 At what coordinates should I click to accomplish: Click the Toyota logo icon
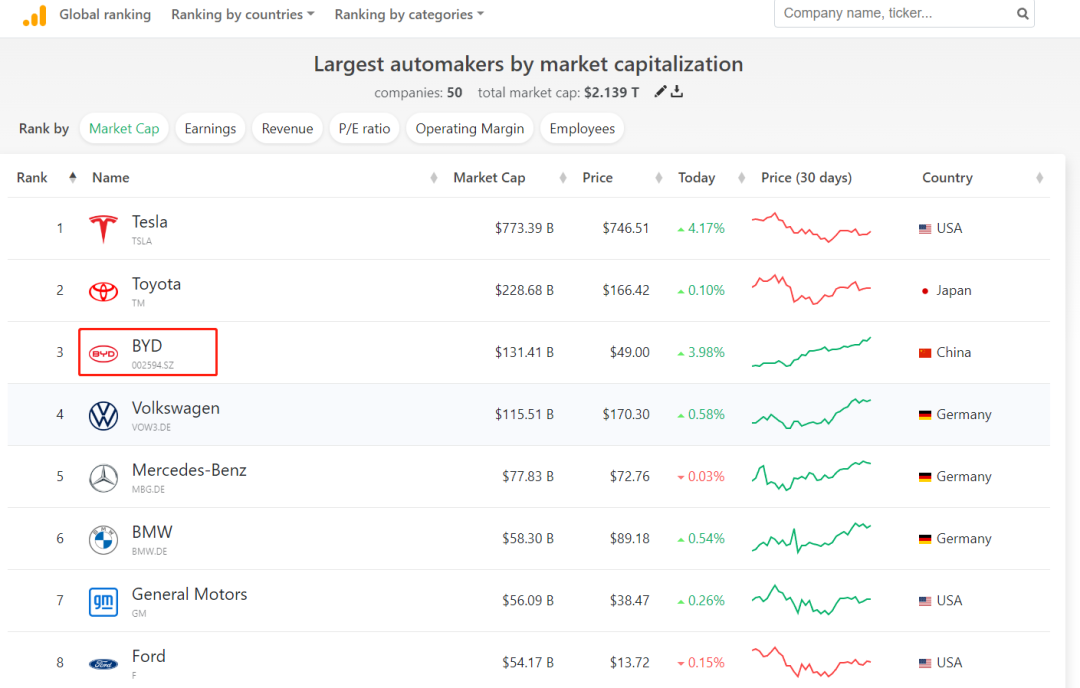point(103,291)
